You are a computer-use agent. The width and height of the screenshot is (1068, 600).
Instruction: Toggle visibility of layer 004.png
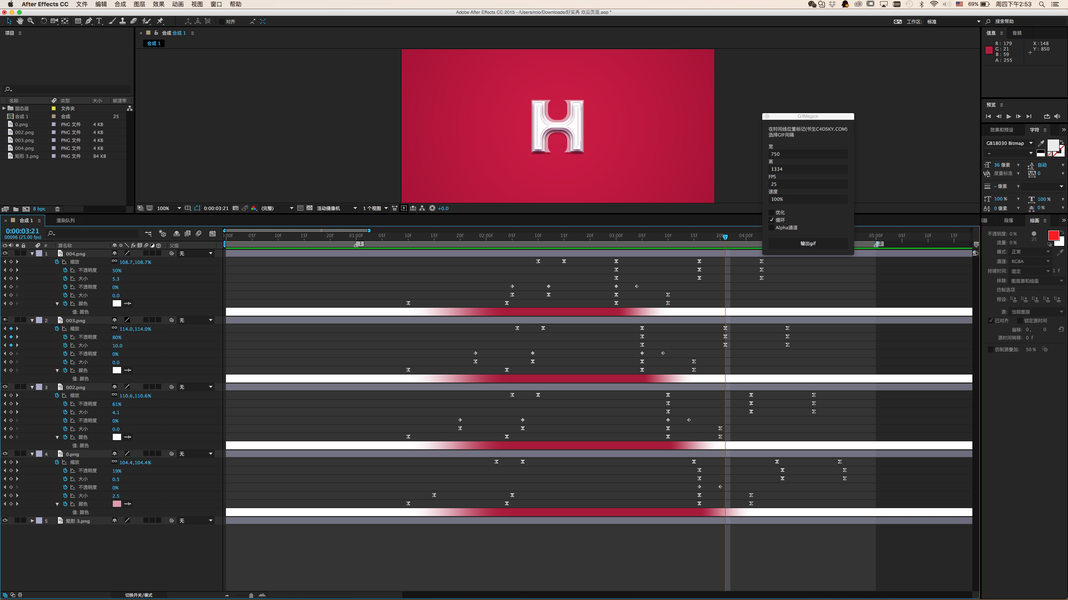(x=5, y=253)
